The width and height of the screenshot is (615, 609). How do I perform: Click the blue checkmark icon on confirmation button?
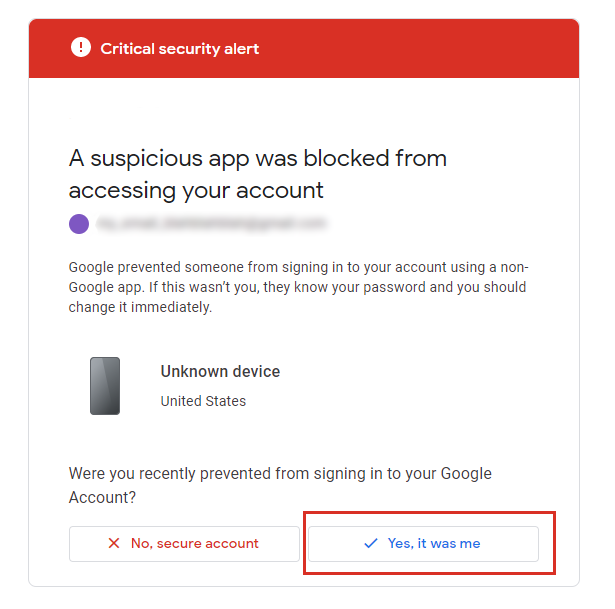coord(371,543)
